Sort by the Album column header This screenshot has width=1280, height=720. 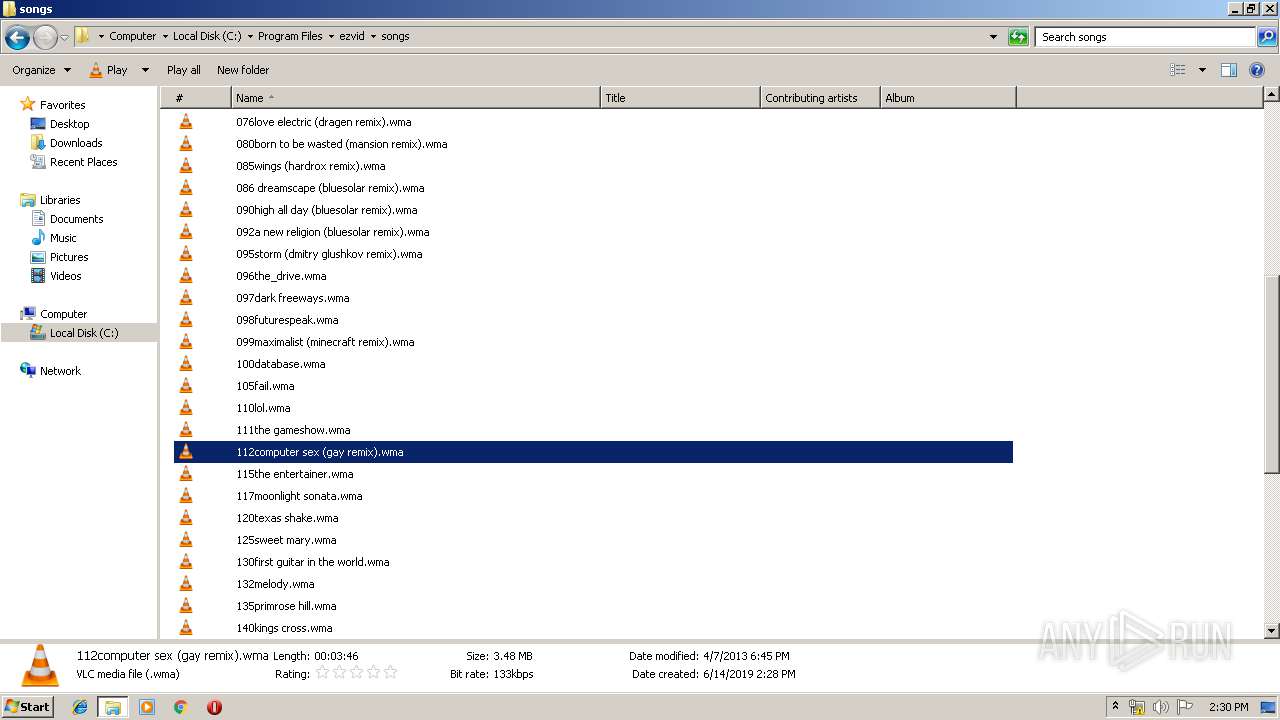[948, 98]
